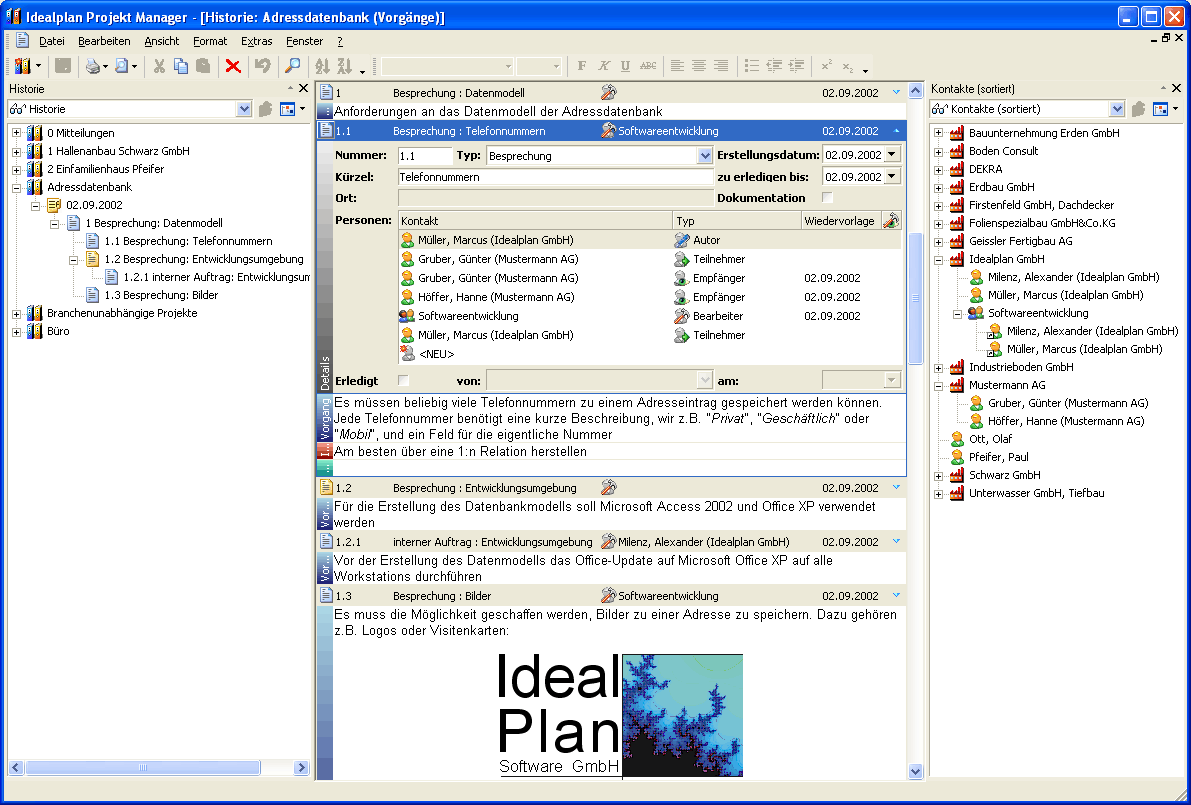Screen dimensions: 1191x805
Task: Close the Historie panel
Action: (304, 89)
